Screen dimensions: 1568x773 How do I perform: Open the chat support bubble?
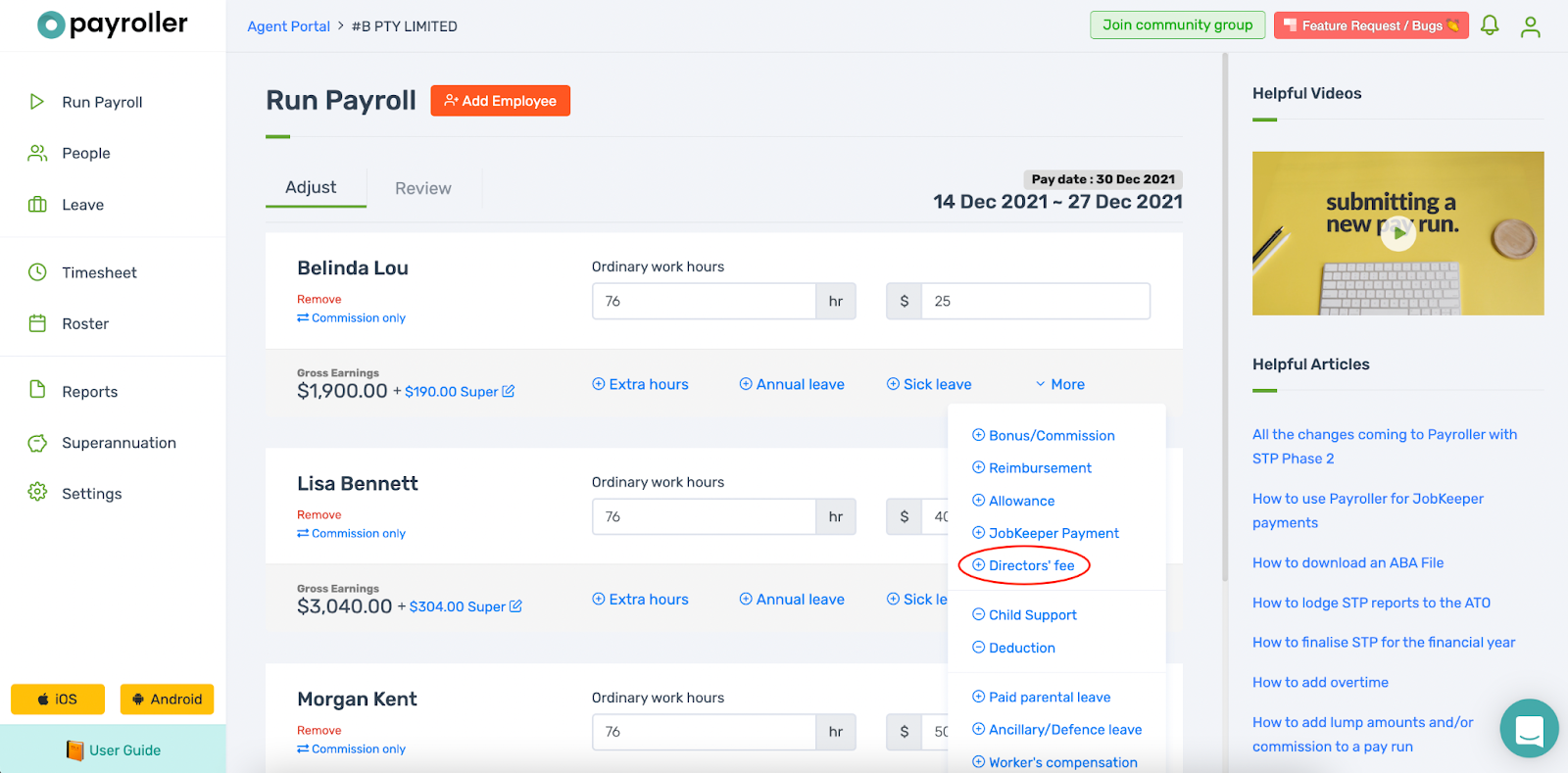coord(1529,728)
